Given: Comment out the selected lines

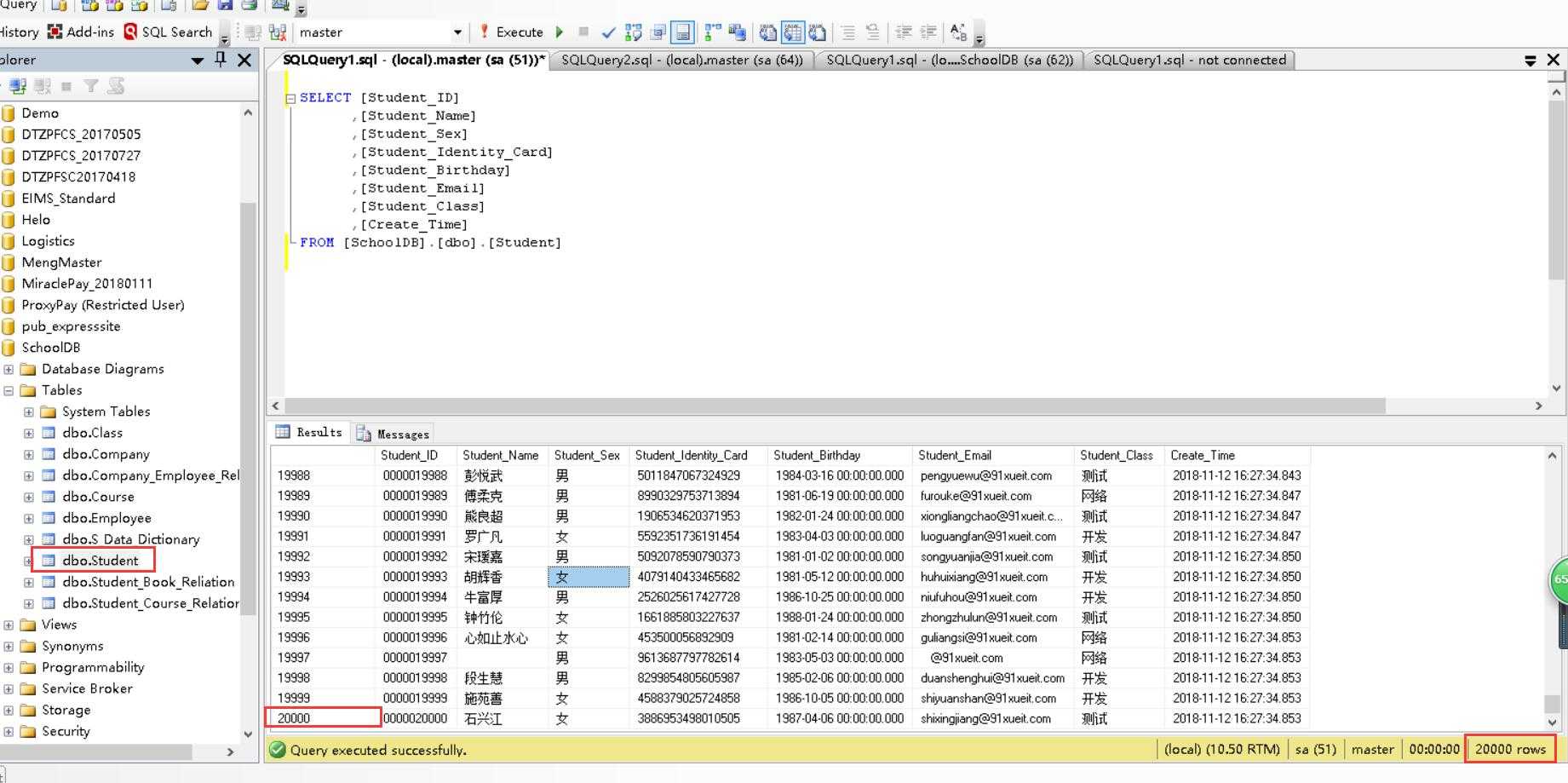Looking at the screenshot, I should [x=847, y=32].
